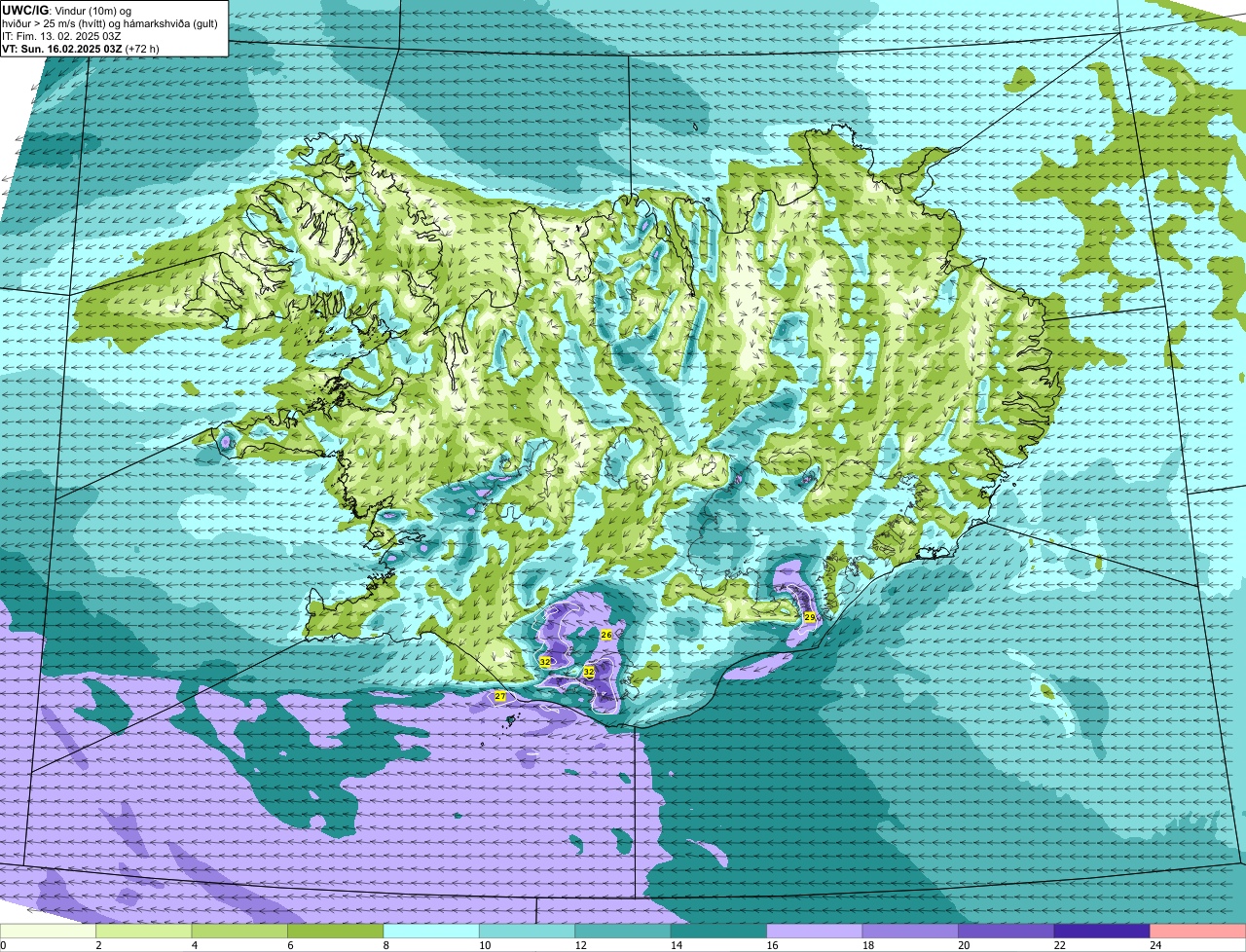Click the valid time 'VT: Sun. 16.02.2025 03Z'
Screen dimensions: 1246x952
(x=62, y=49)
